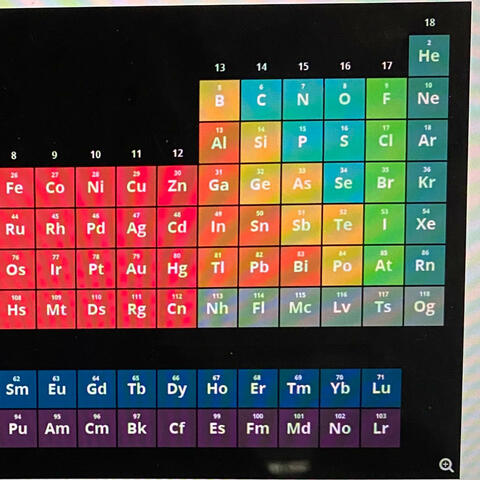Click the Oxygen (O) element cell

click(x=345, y=99)
